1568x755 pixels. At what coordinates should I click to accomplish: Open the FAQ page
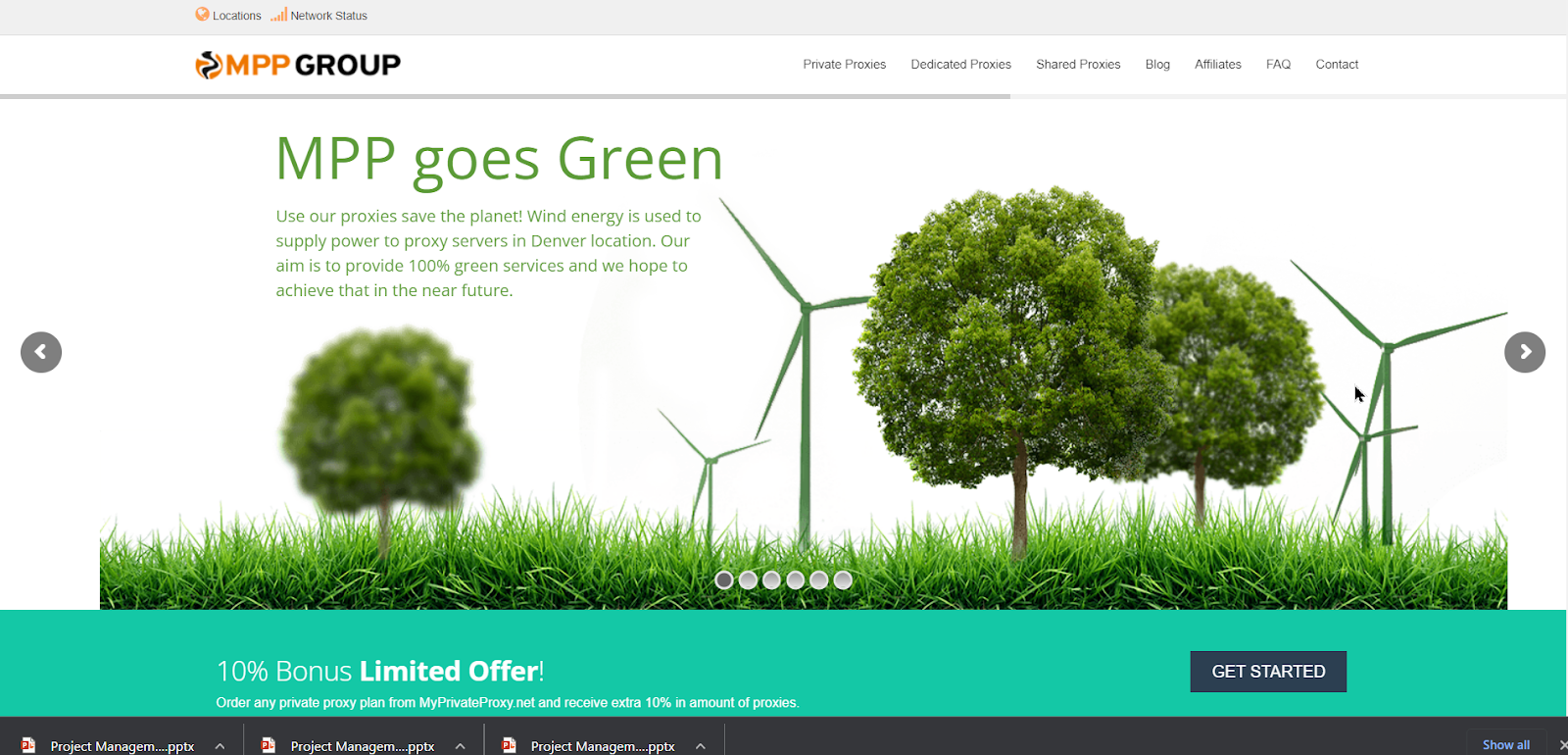tap(1278, 65)
